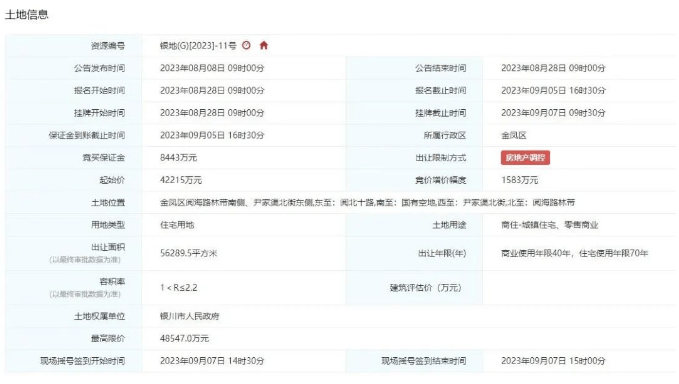
Task: Click the 现场摇号签到结束时间 value 15时00分
Action: pyautogui.click(x=553, y=361)
